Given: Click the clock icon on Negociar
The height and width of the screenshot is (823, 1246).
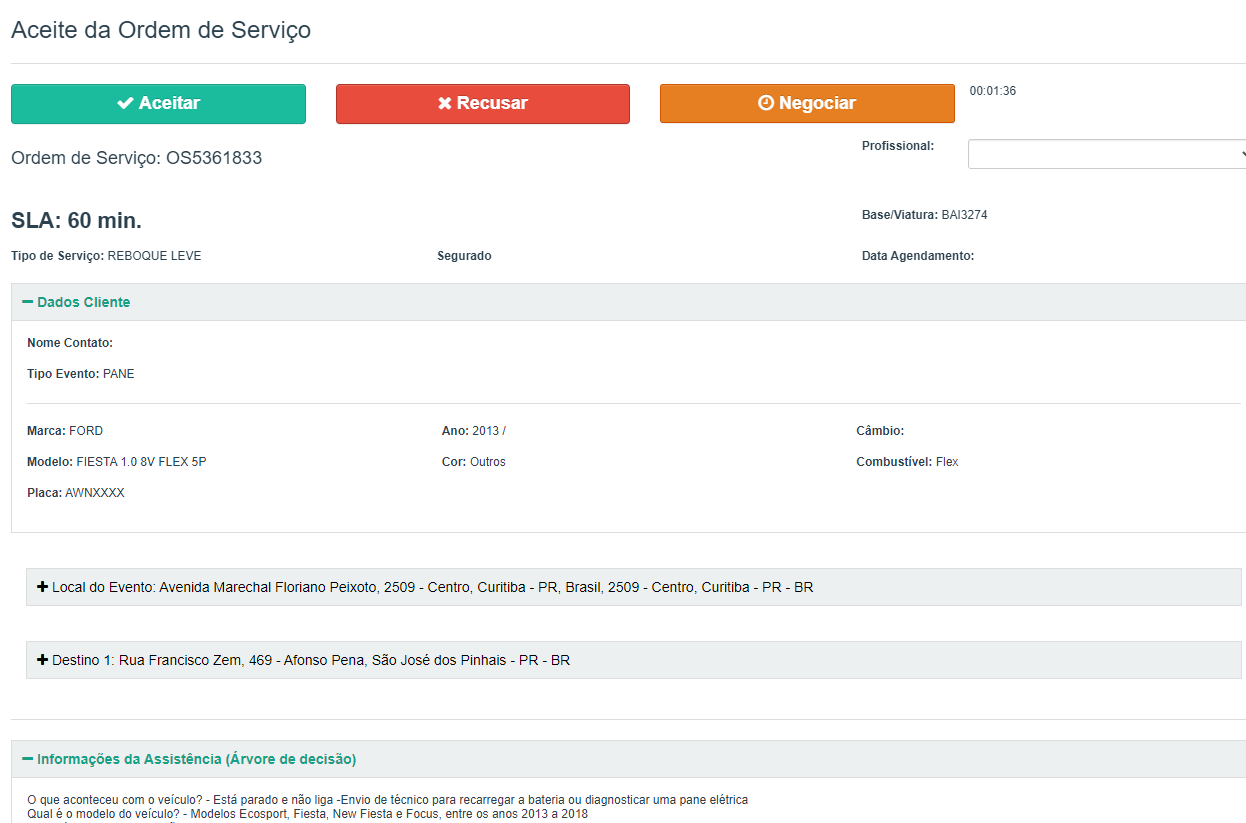Looking at the screenshot, I should coord(766,104).
